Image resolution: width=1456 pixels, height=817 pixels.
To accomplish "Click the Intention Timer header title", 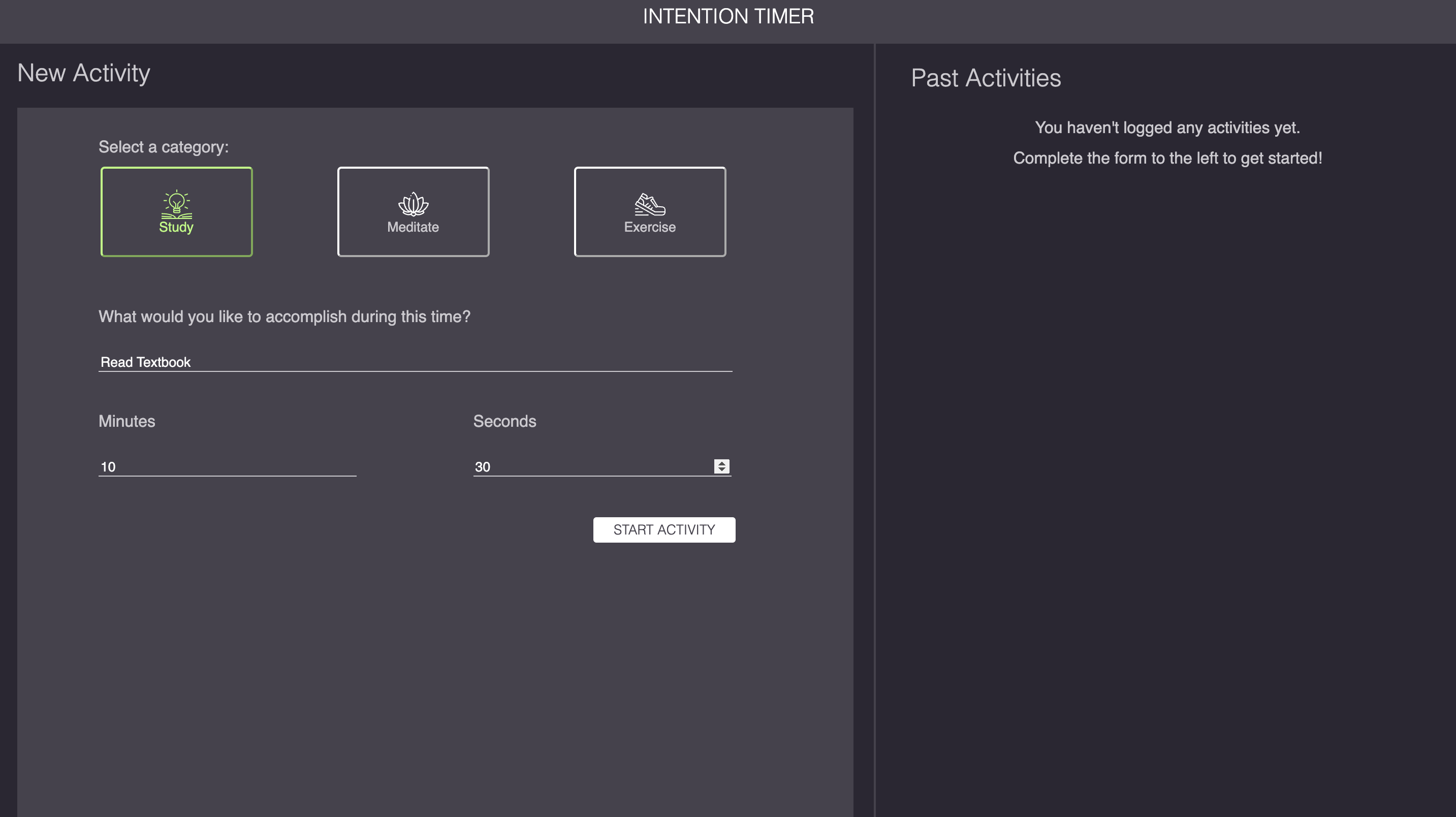I will tap(728, 16).
